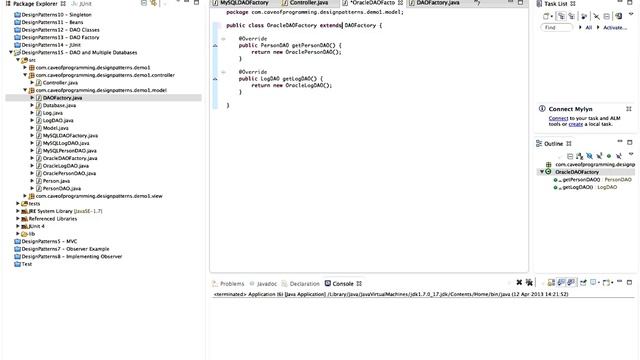Select getPersonDAO() in Outline
This screenshot has width=640, height=360.
tap(581, 180)
